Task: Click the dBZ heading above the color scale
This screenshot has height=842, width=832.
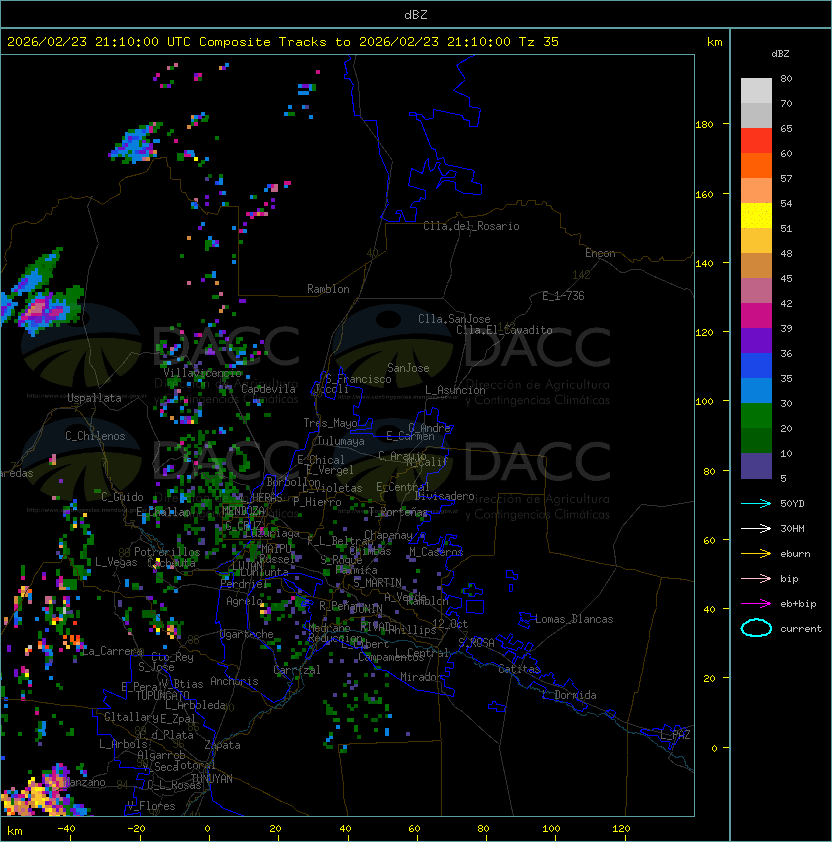Action: tap(780, 54)
